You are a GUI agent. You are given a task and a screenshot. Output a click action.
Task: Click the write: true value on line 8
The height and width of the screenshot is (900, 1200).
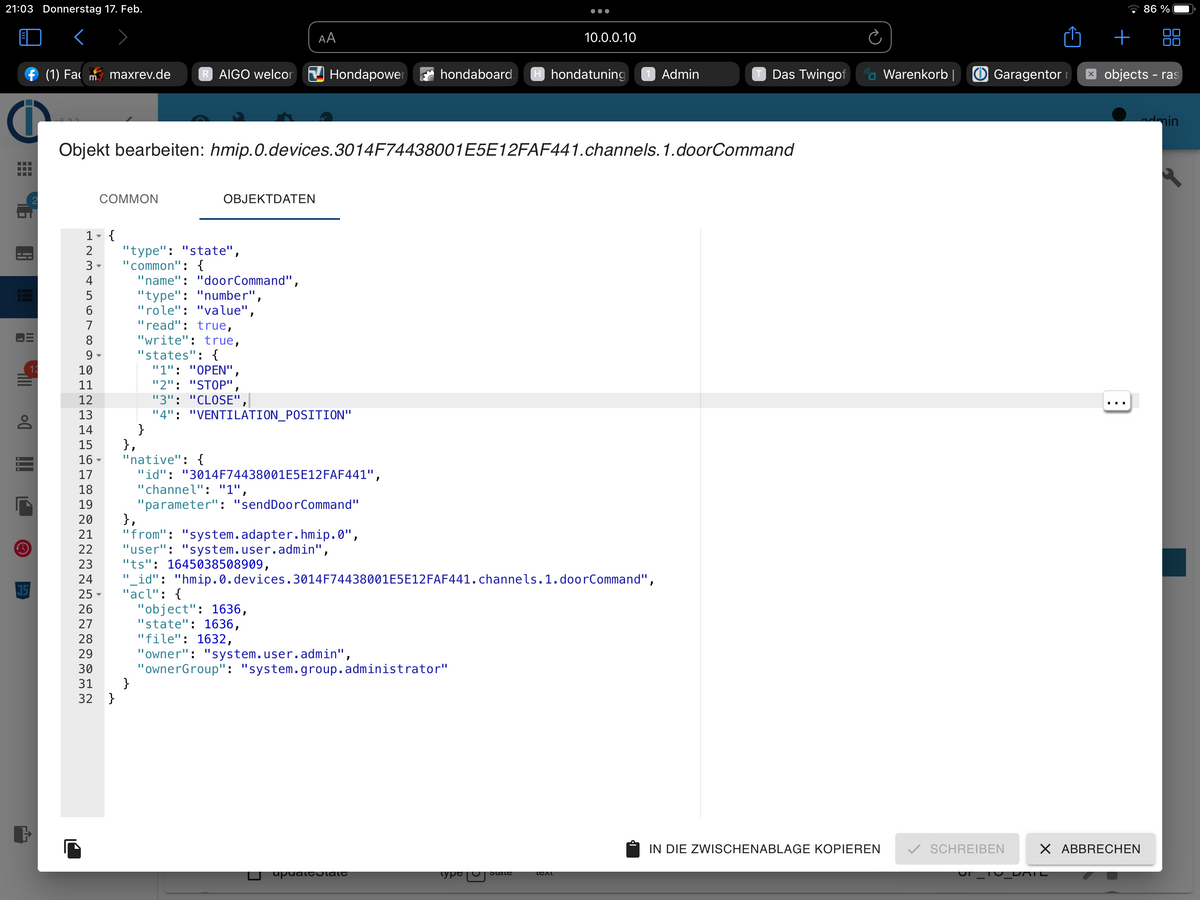click(x=218, y=341)
